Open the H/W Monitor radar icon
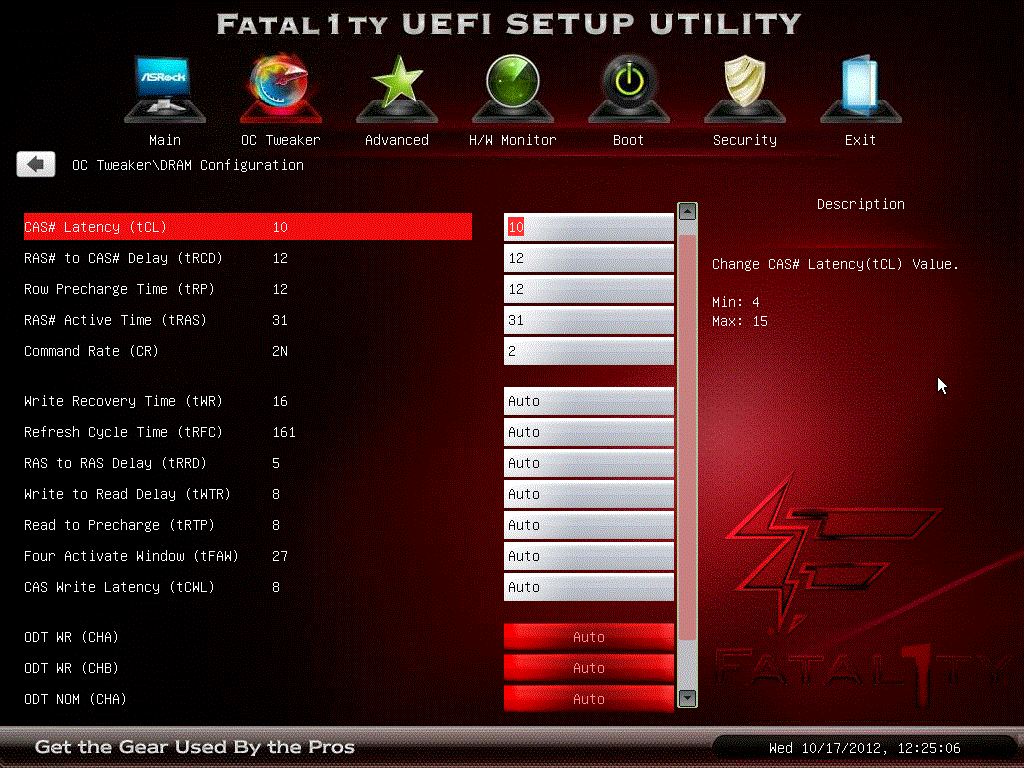 [513, 89]
